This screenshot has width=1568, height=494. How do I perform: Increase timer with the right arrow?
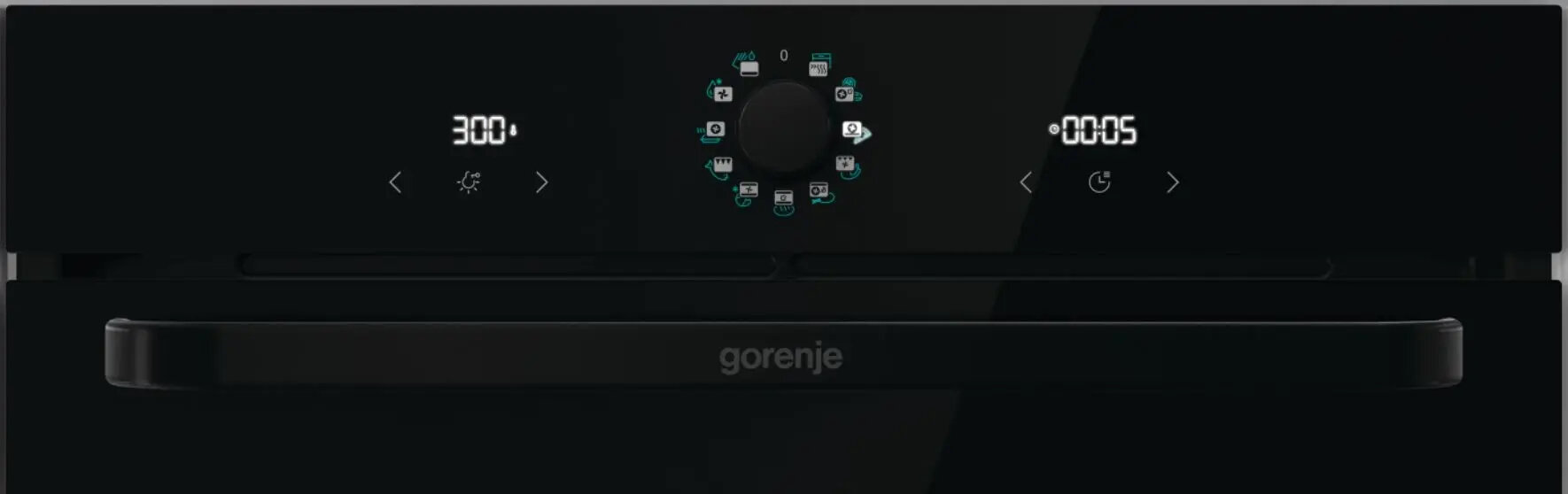[1173, 182]
